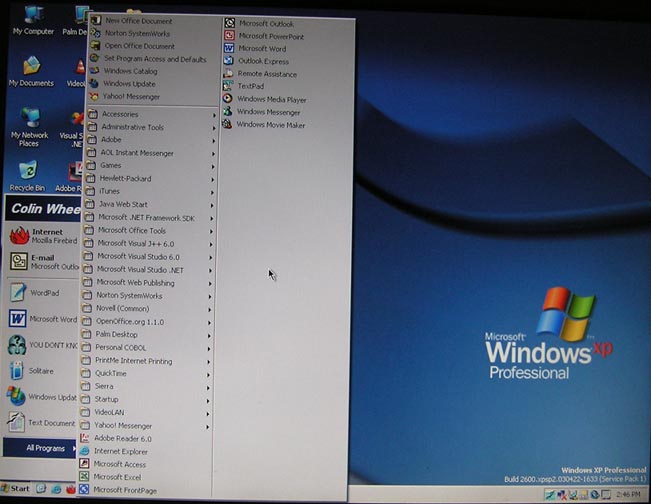This screenshot has width=651, height=504.
Task: Expand Java Web Start folder
Action: (x=149, y=204)
